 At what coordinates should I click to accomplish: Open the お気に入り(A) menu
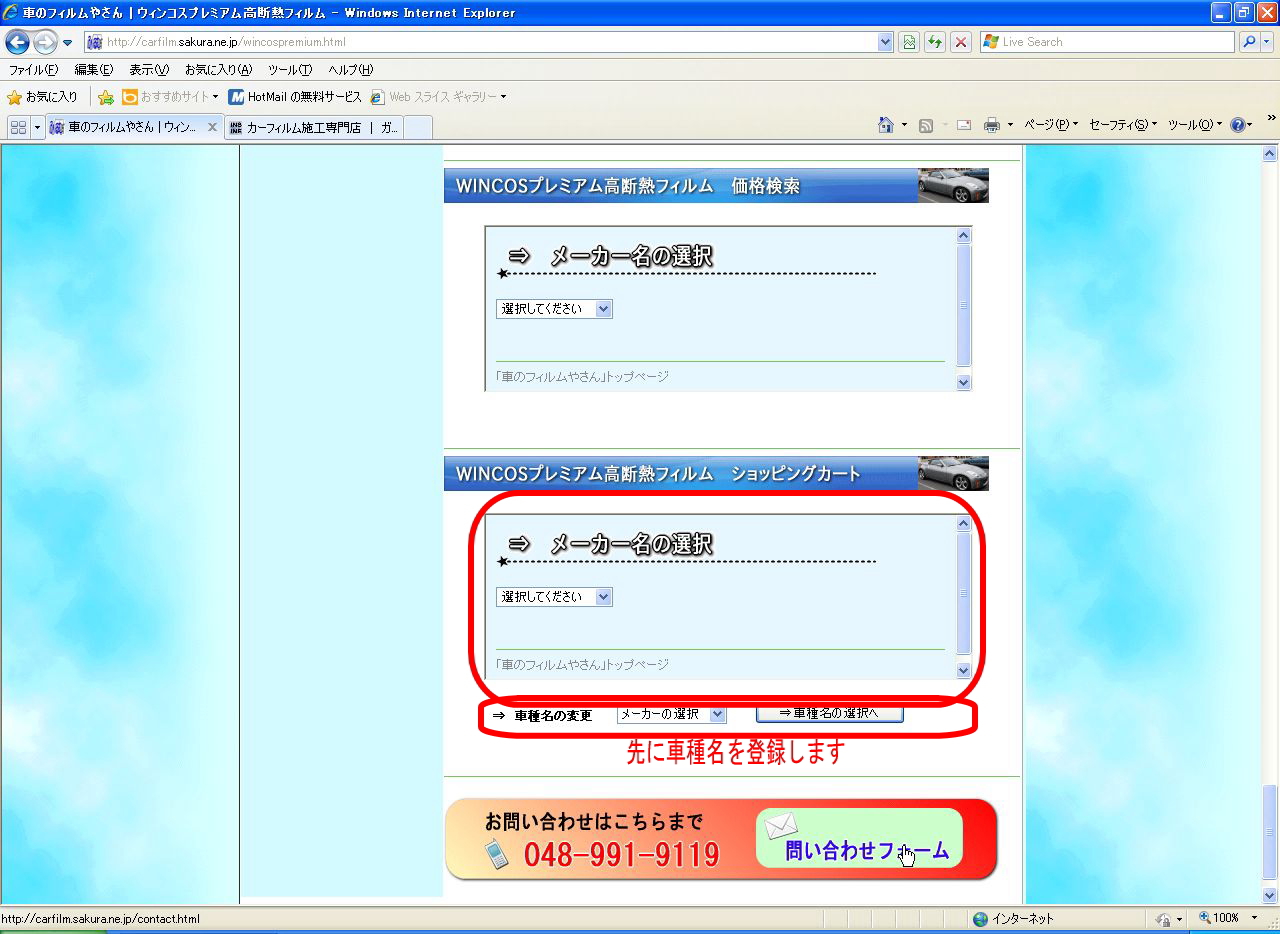(218, 70)
